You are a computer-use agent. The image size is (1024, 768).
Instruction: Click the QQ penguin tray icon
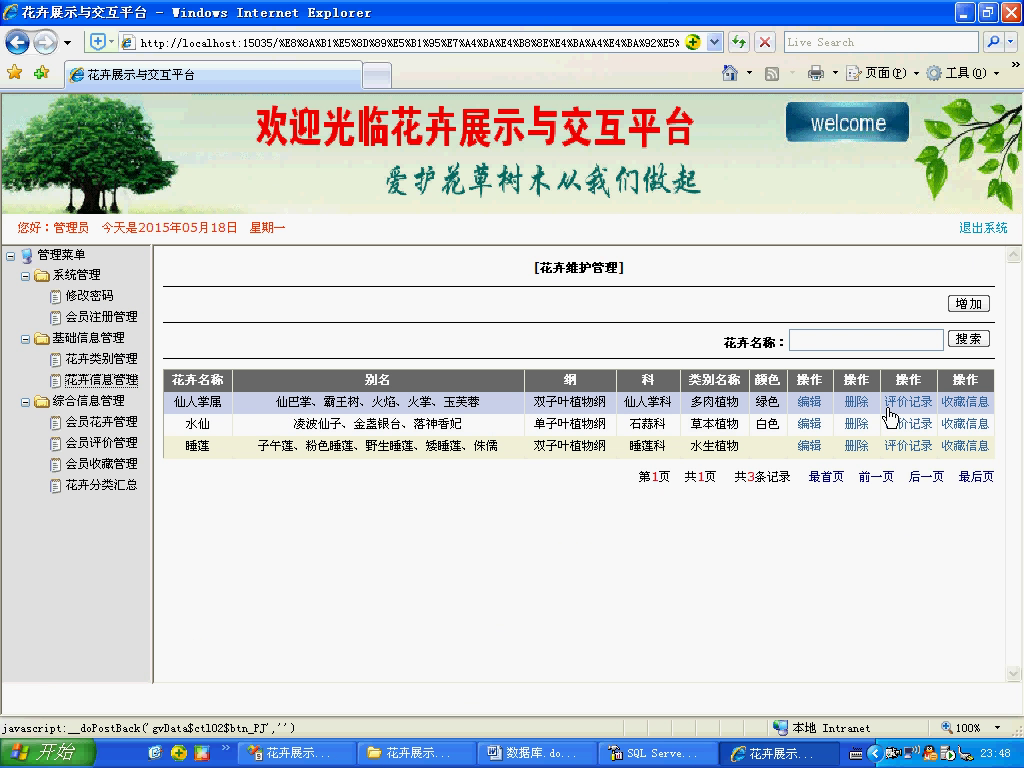pos(930,754)
